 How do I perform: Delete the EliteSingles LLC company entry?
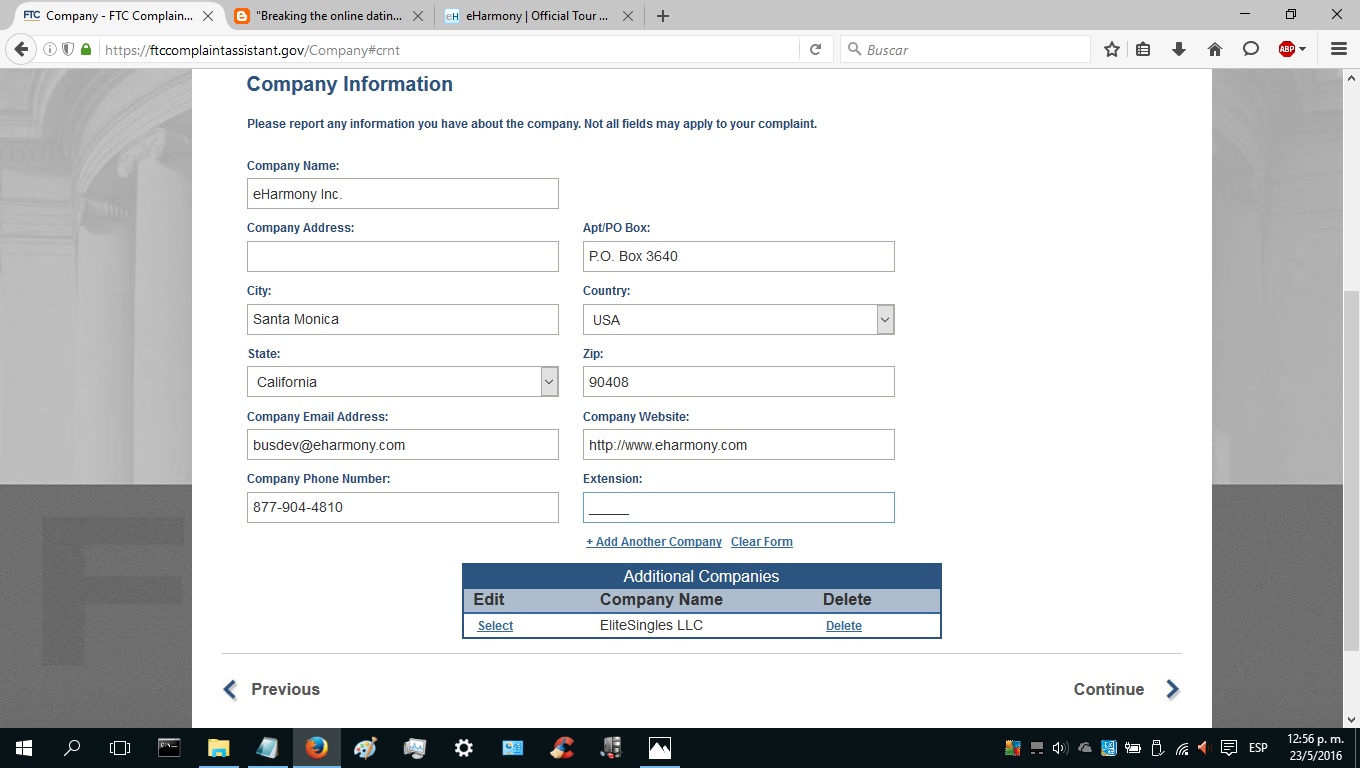[844, 626]
